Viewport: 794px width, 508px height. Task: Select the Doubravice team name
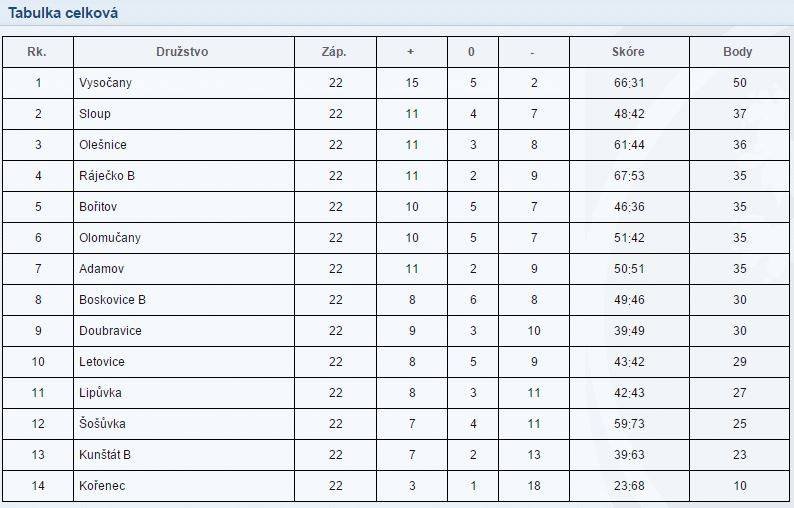110,331
